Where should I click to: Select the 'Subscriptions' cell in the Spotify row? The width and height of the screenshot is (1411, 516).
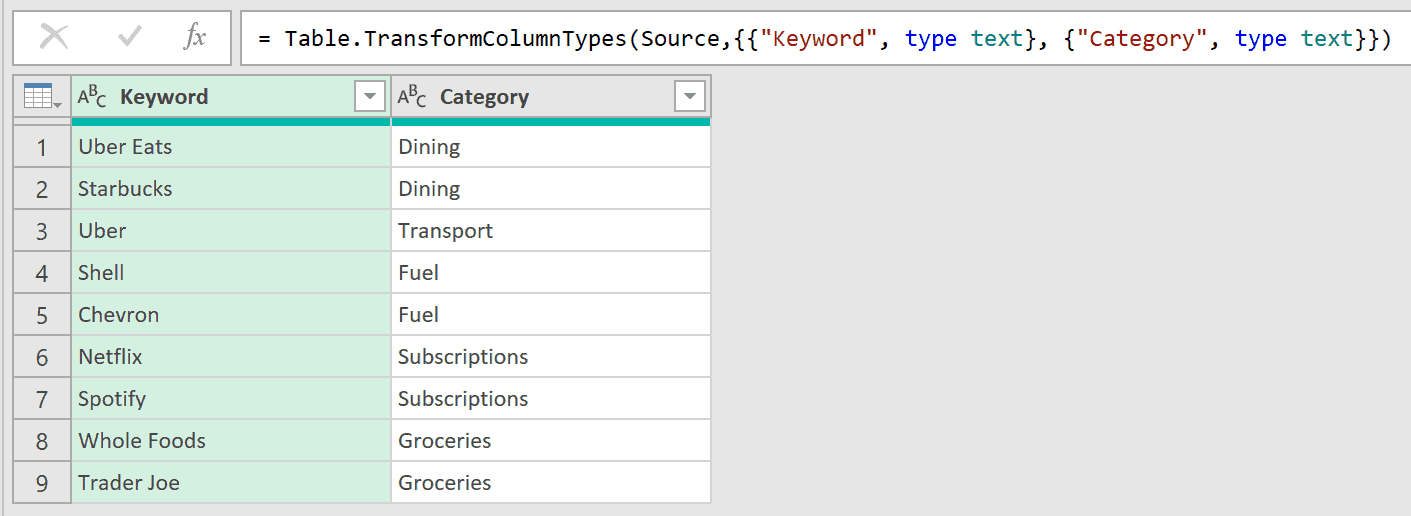(x=551, y=399)
